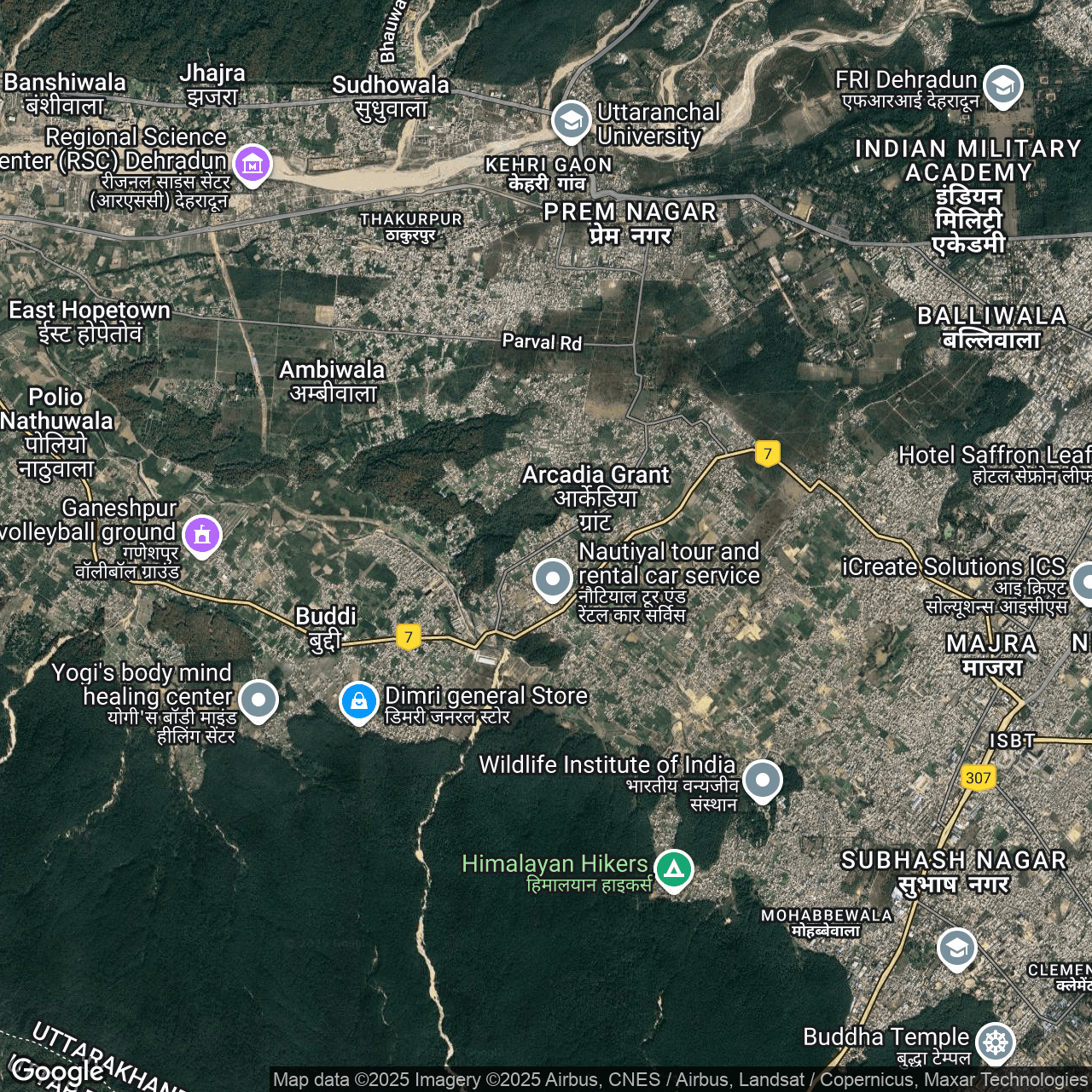Click the route 307 highway shield
This screenshot has height=1092, width=1092.
[x=978, y=777]
